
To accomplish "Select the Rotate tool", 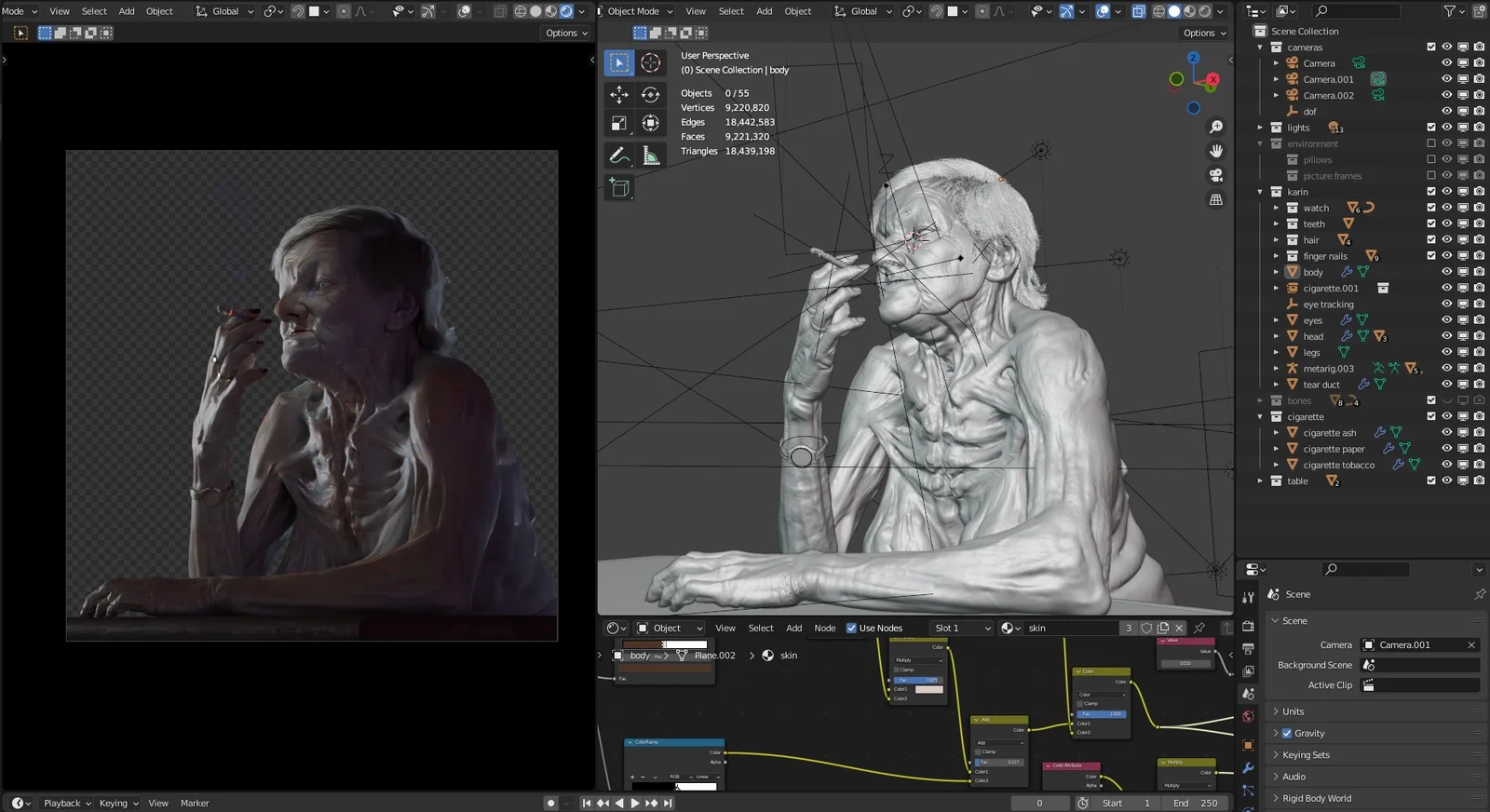I will pyautogui.click(x=651, y=94).
